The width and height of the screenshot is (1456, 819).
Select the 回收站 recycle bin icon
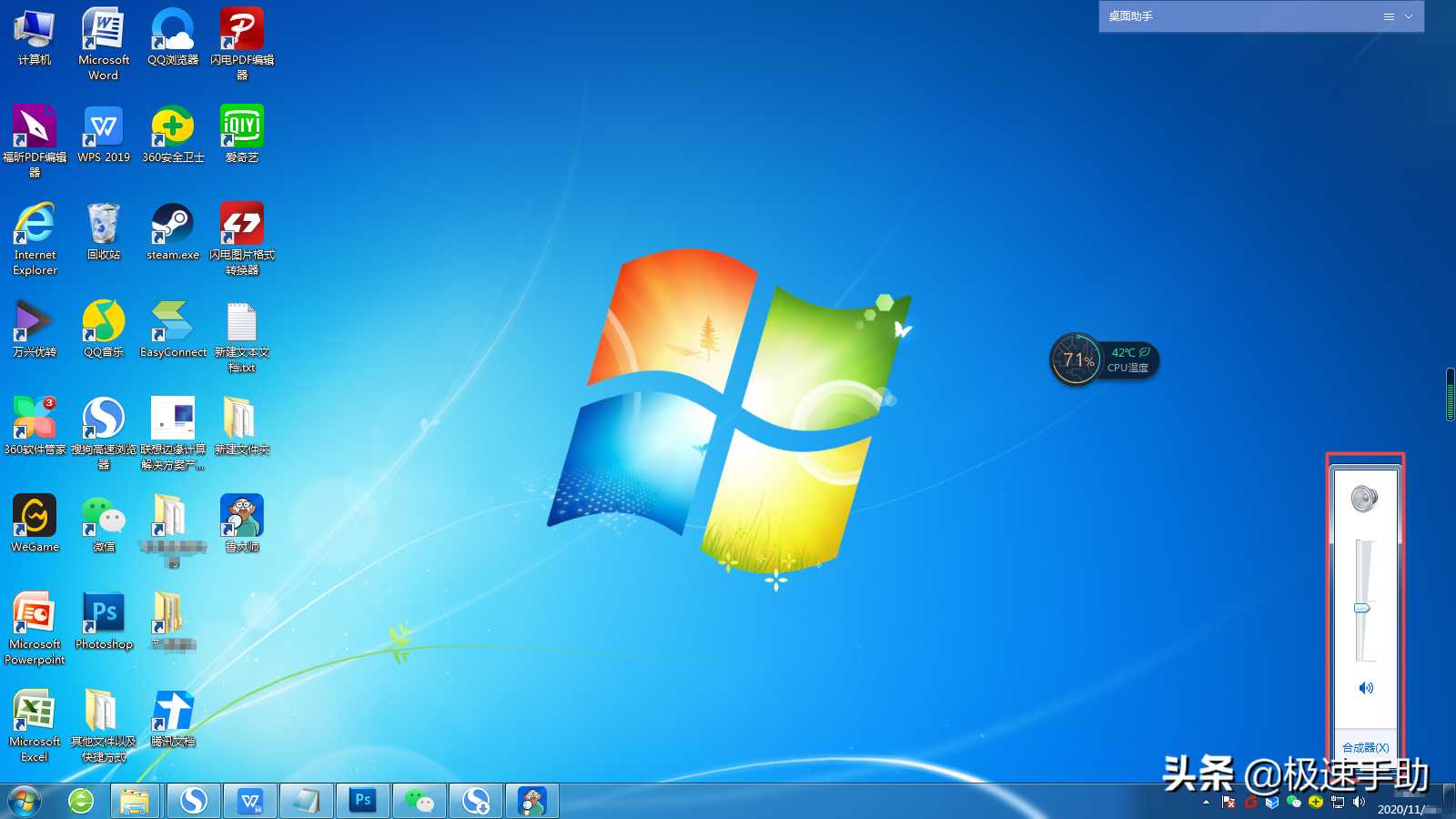coord(104,232)
